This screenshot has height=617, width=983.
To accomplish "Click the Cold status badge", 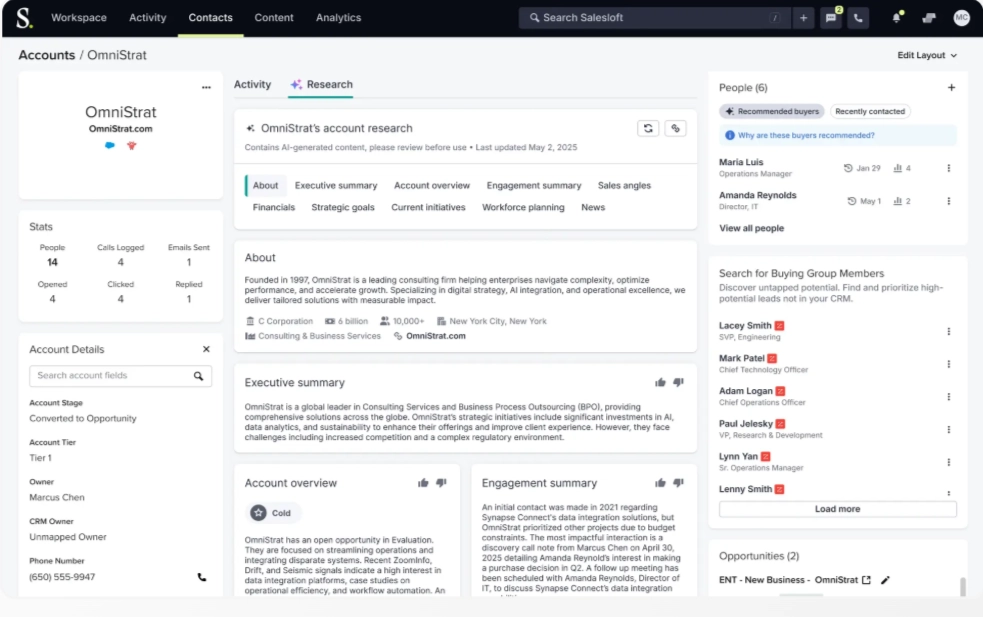I will (272, 513).
